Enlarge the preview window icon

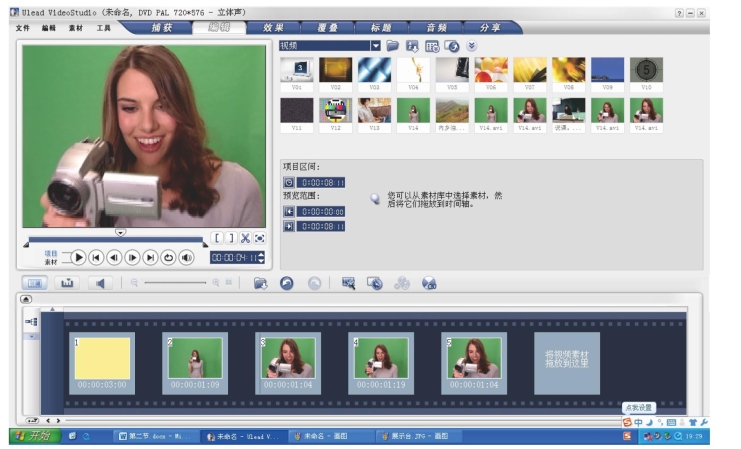[259, 238]
